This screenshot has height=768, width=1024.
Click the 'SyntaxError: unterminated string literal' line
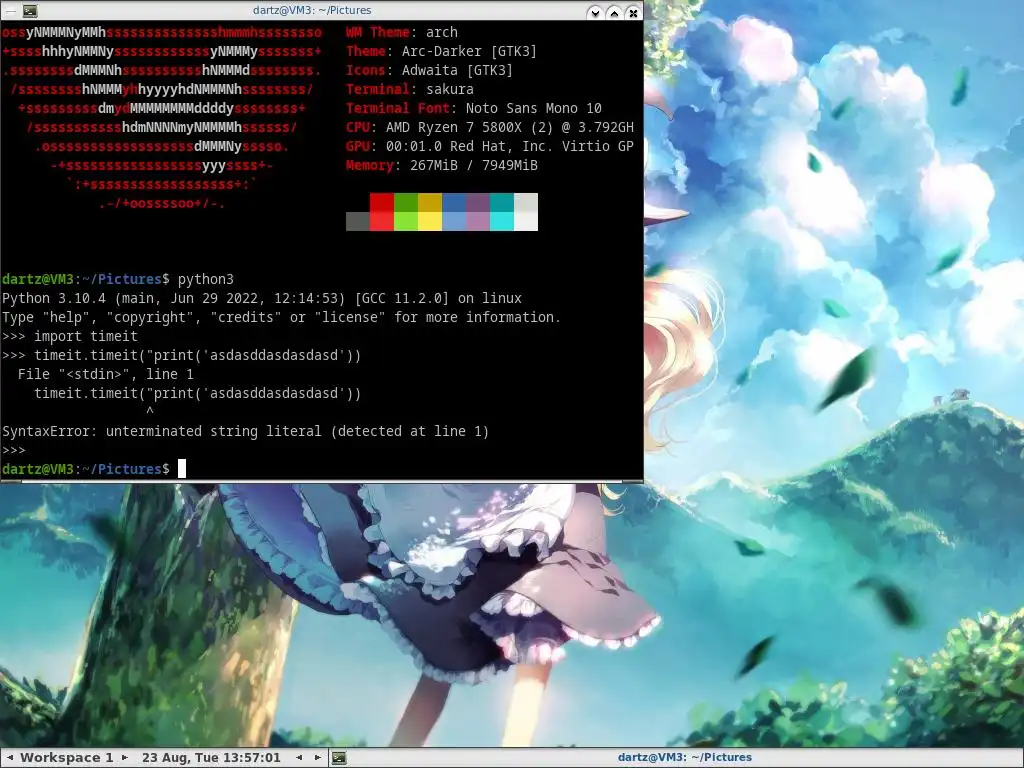[246, 431]
